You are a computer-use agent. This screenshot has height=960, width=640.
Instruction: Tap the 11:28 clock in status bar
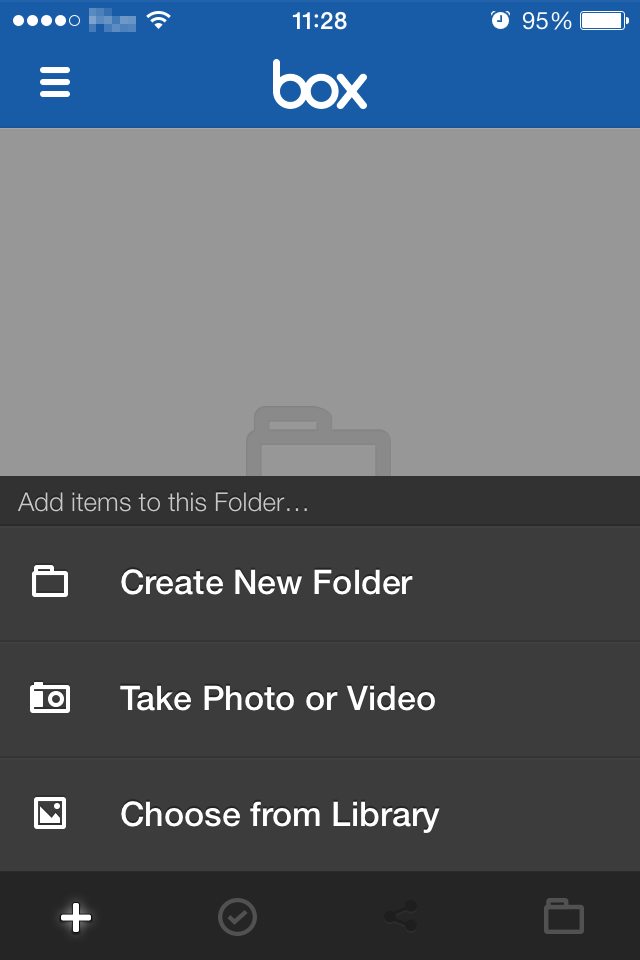click(x=320, y=21)
